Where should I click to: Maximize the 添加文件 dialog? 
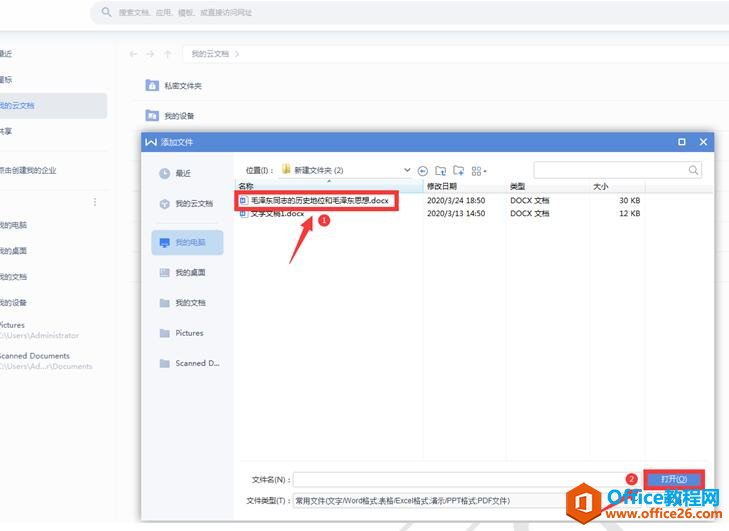682,142
